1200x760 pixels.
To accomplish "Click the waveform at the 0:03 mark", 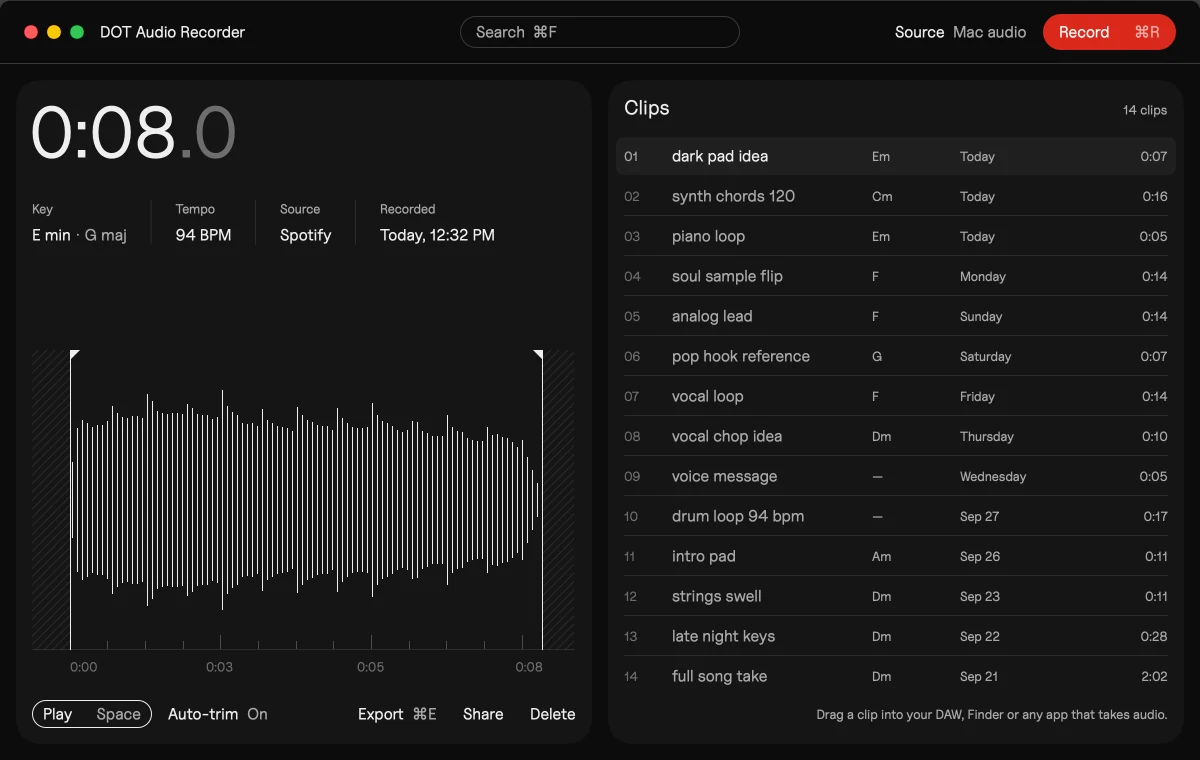I will [220, 500].
